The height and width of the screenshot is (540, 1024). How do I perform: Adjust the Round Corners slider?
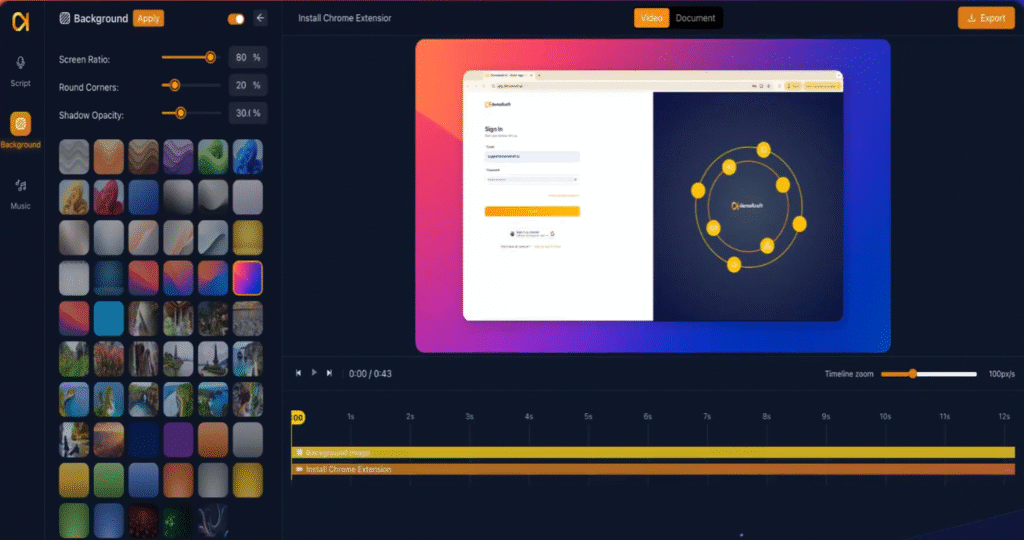point(175,86)
